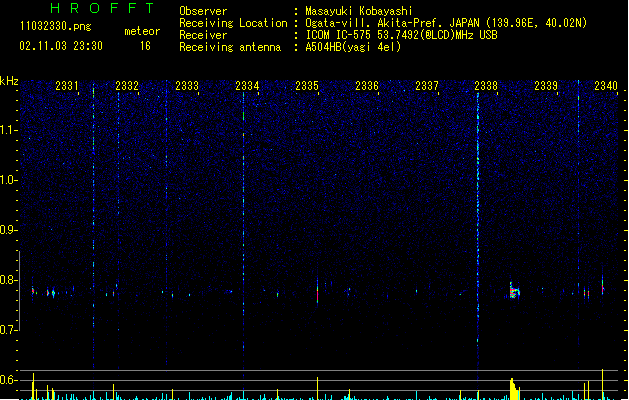Click the date stamp 02.11.03 23:30
The height and width of the screenshot is (400, 629).
coord(61,46)
